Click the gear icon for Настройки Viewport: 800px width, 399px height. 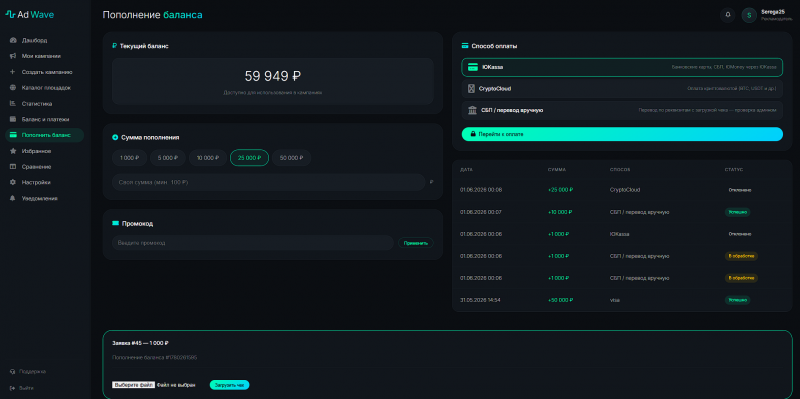pos(13,182)
